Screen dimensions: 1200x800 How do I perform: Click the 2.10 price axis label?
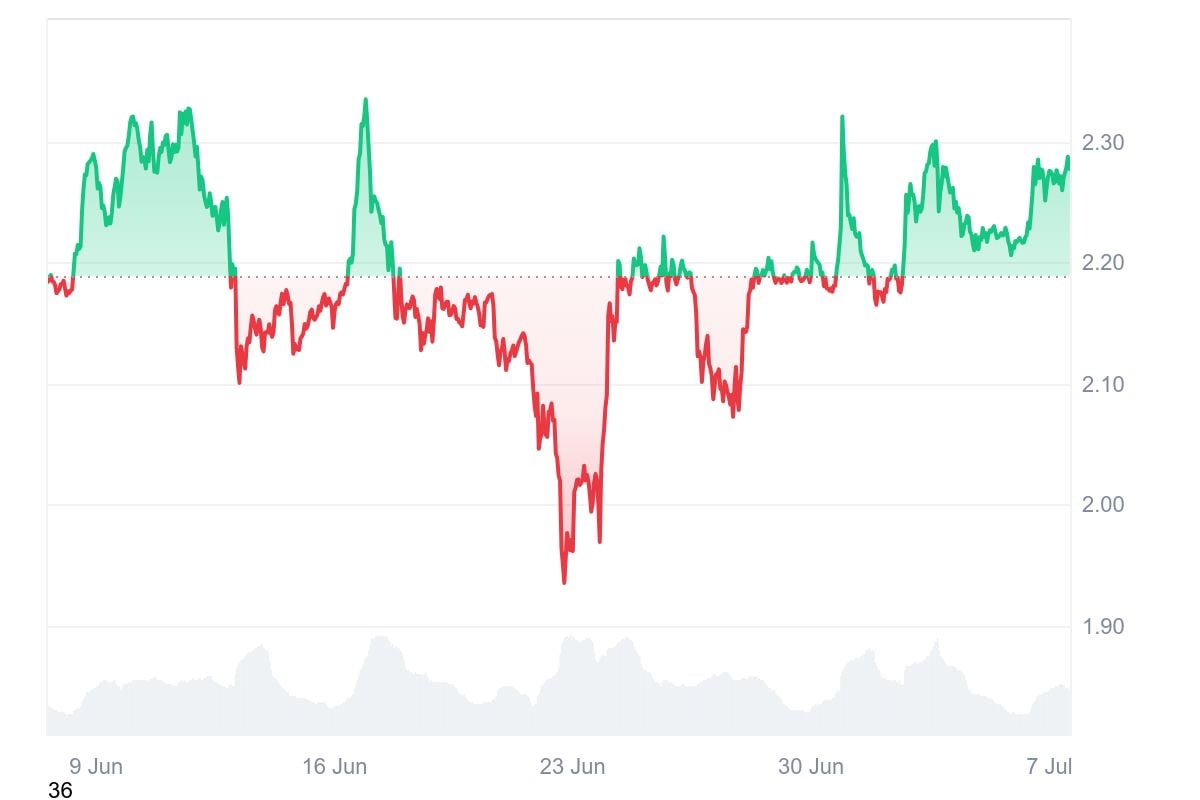(1103, 384)
